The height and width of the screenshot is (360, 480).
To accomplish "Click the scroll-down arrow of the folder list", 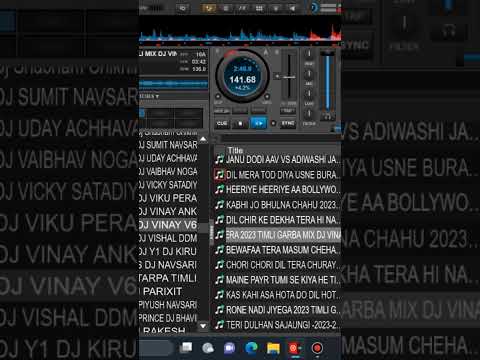I will coord(203,326).
